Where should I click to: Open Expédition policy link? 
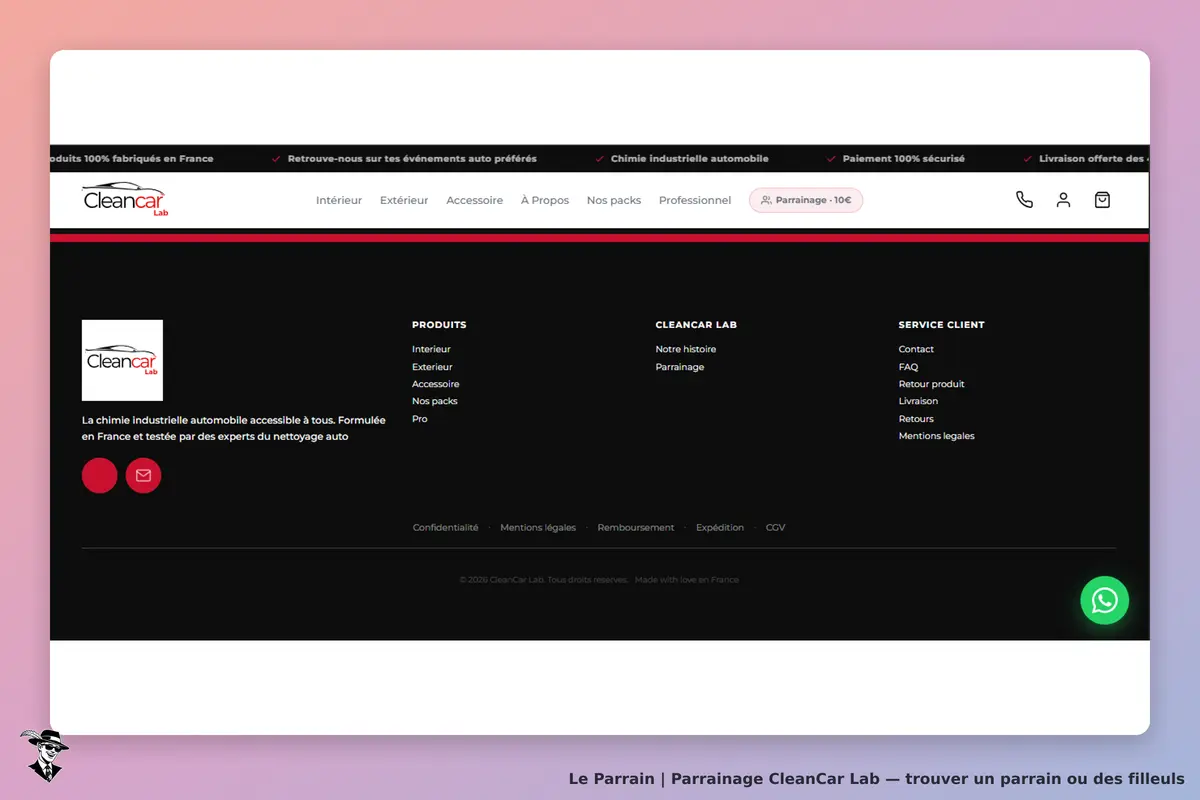[720, 528]
